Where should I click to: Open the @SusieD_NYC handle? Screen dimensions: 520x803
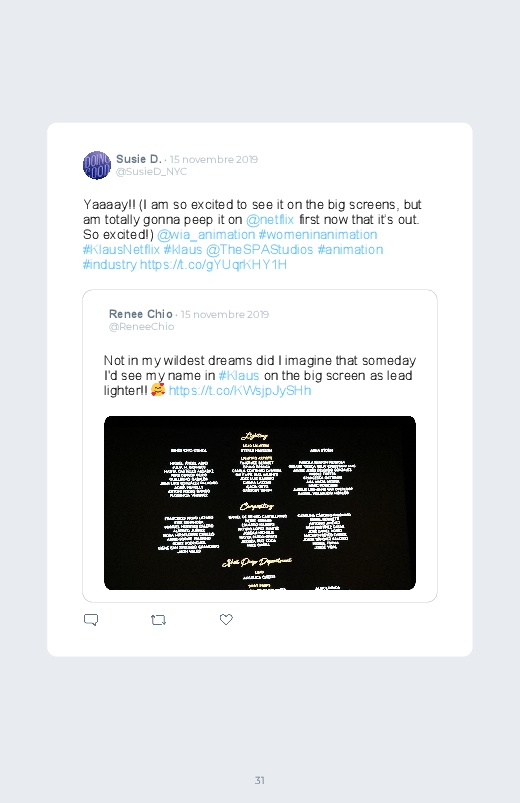151,172
